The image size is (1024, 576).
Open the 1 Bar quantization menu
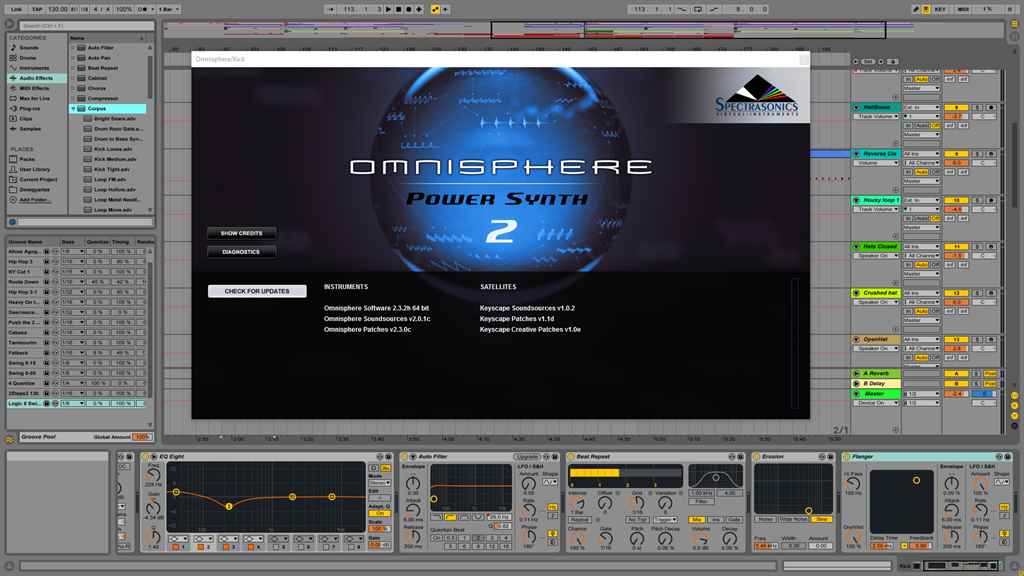point(168,10)
